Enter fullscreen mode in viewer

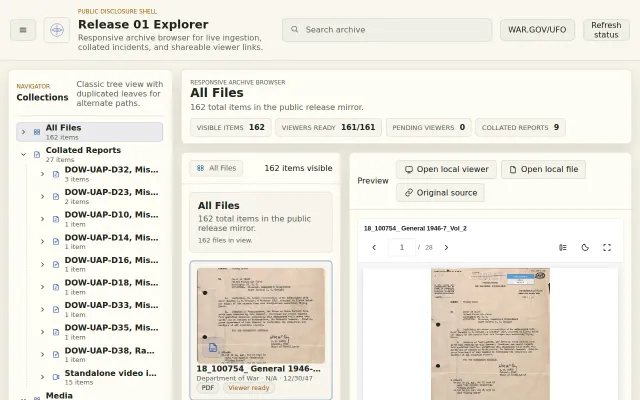point(607,247)
